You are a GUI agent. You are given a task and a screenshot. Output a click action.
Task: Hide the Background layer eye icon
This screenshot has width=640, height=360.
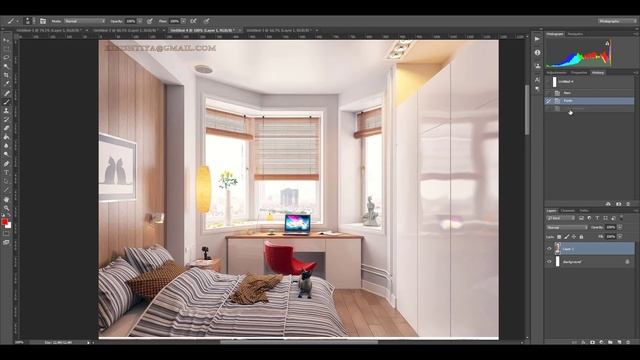coord(549,262)
